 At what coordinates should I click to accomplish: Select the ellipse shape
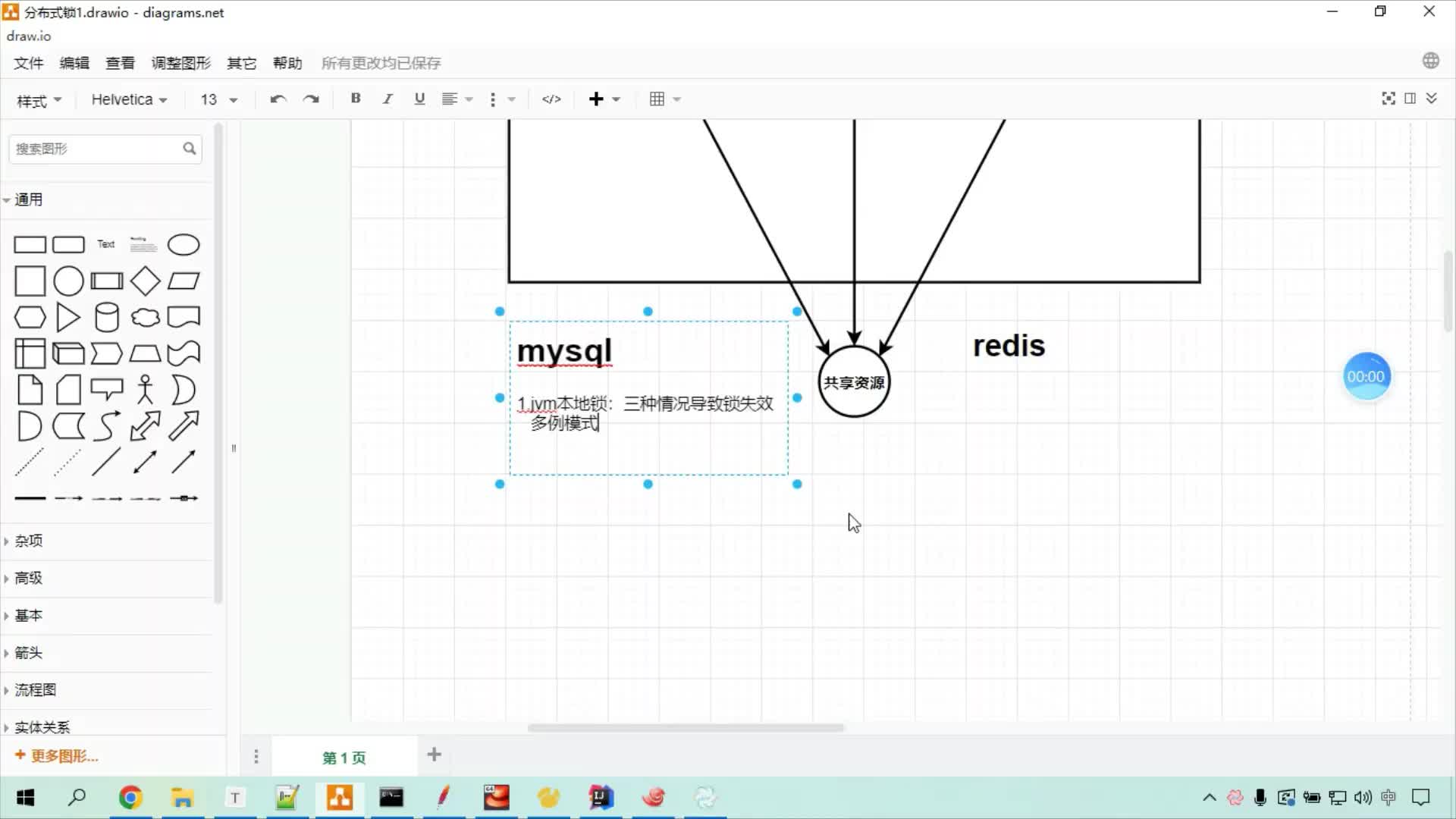pos(184,245)
